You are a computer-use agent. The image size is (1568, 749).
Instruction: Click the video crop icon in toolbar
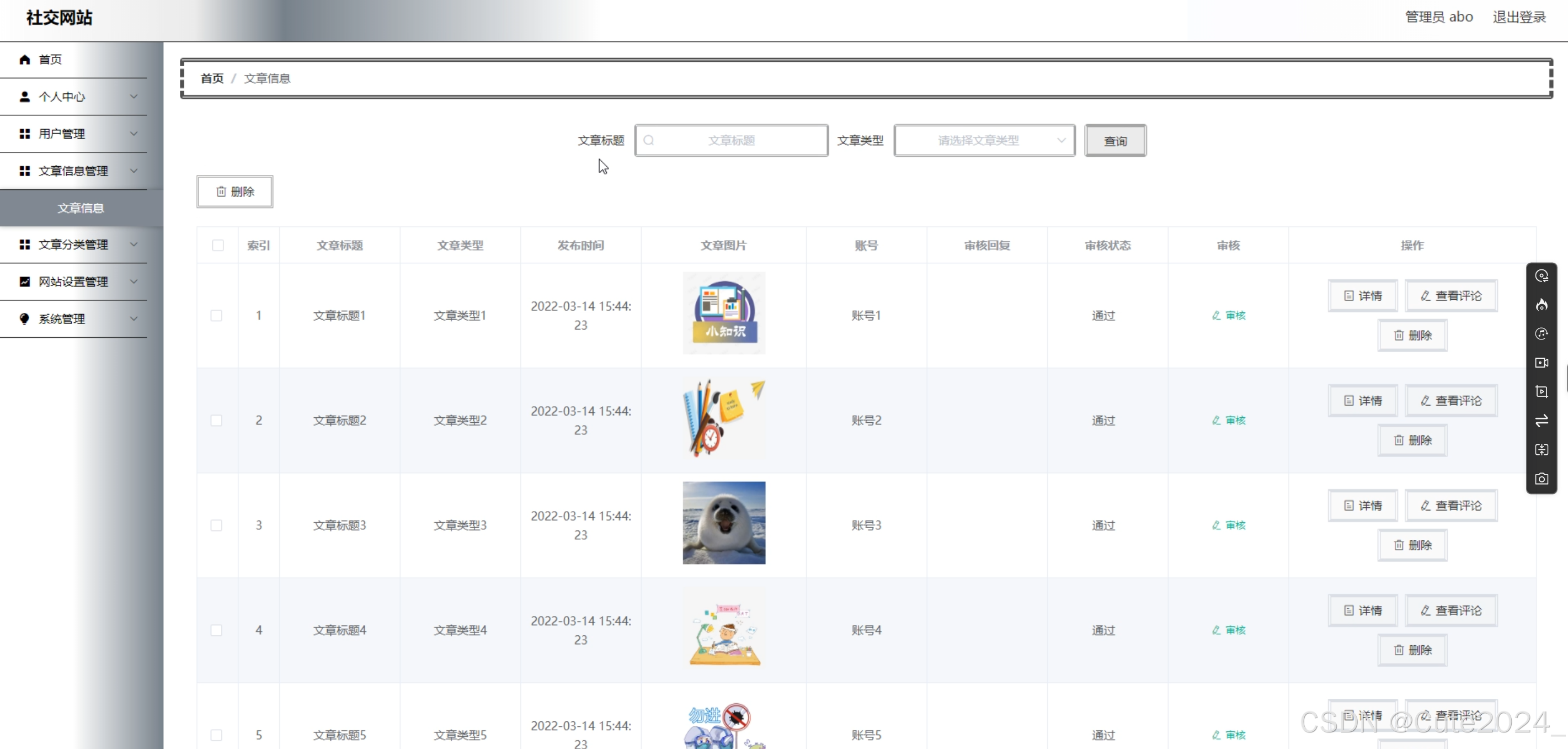point(1541,391)
